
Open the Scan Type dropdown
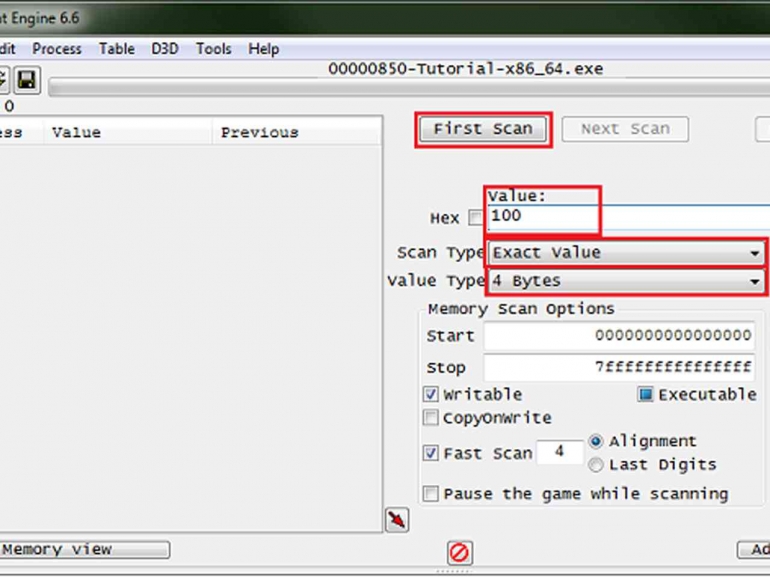pyautogui.click(x=626, y=253)
